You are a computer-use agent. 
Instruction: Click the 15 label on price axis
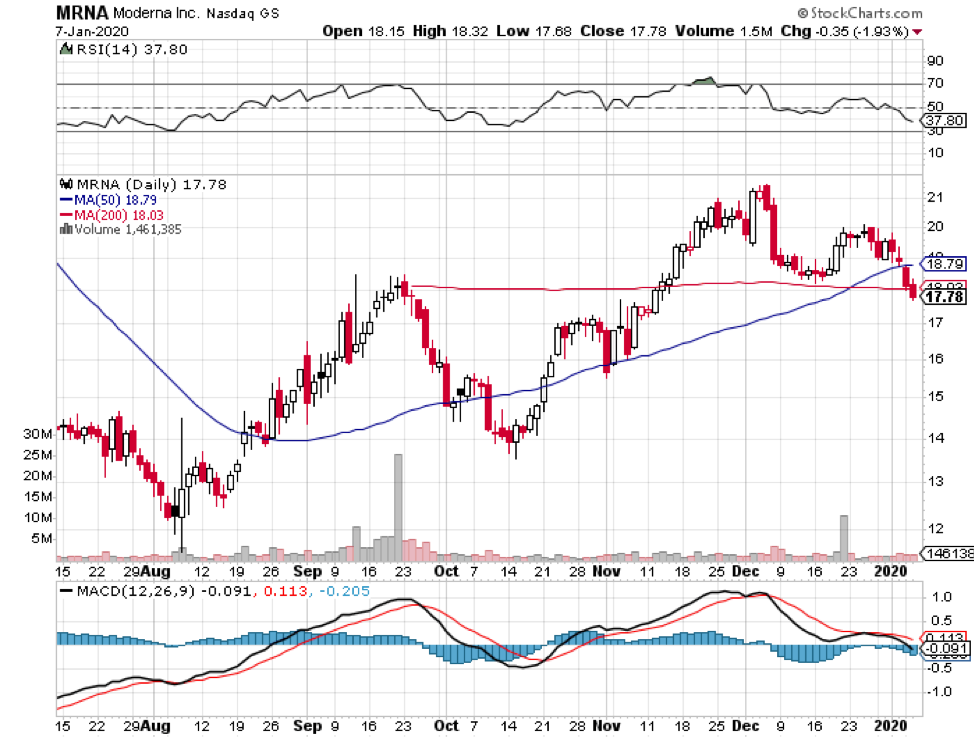pos(935,396)
